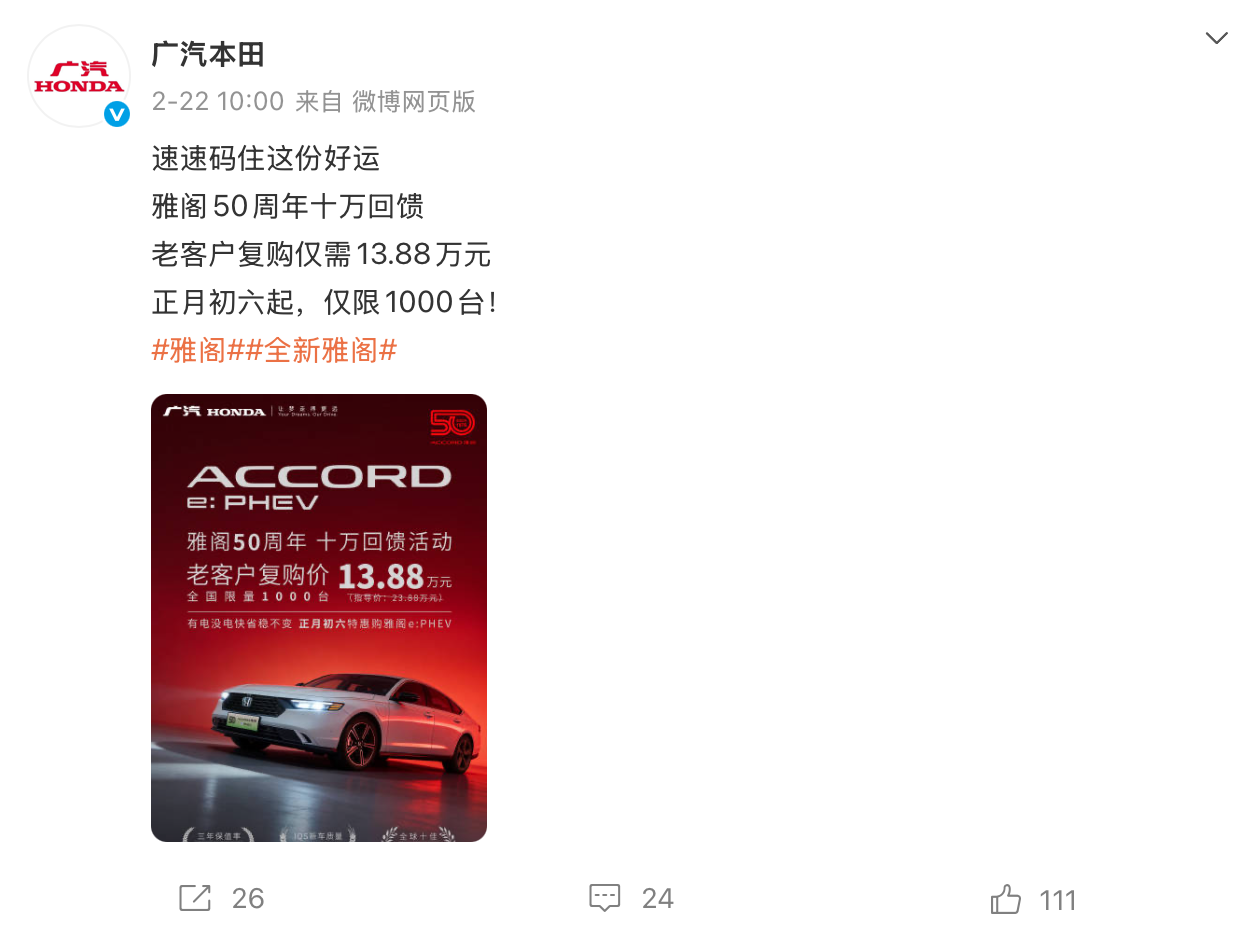Open the #全新雅阁# hashtag topic

[x=322, y=350]
